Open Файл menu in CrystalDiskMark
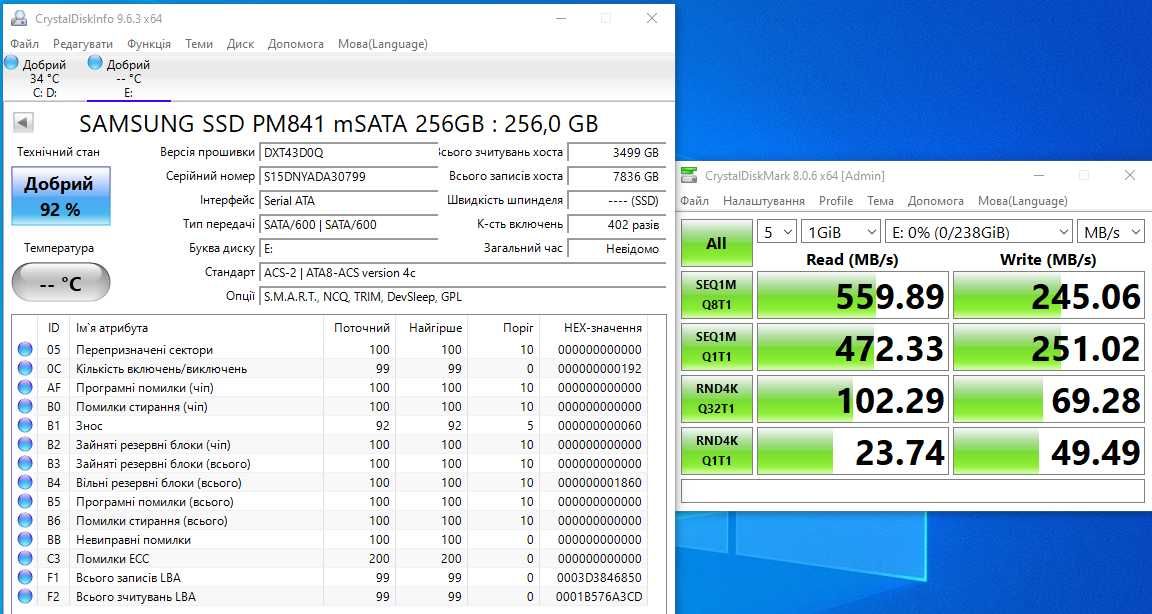This screenshot has width=1152, height=614. point(694,201)
